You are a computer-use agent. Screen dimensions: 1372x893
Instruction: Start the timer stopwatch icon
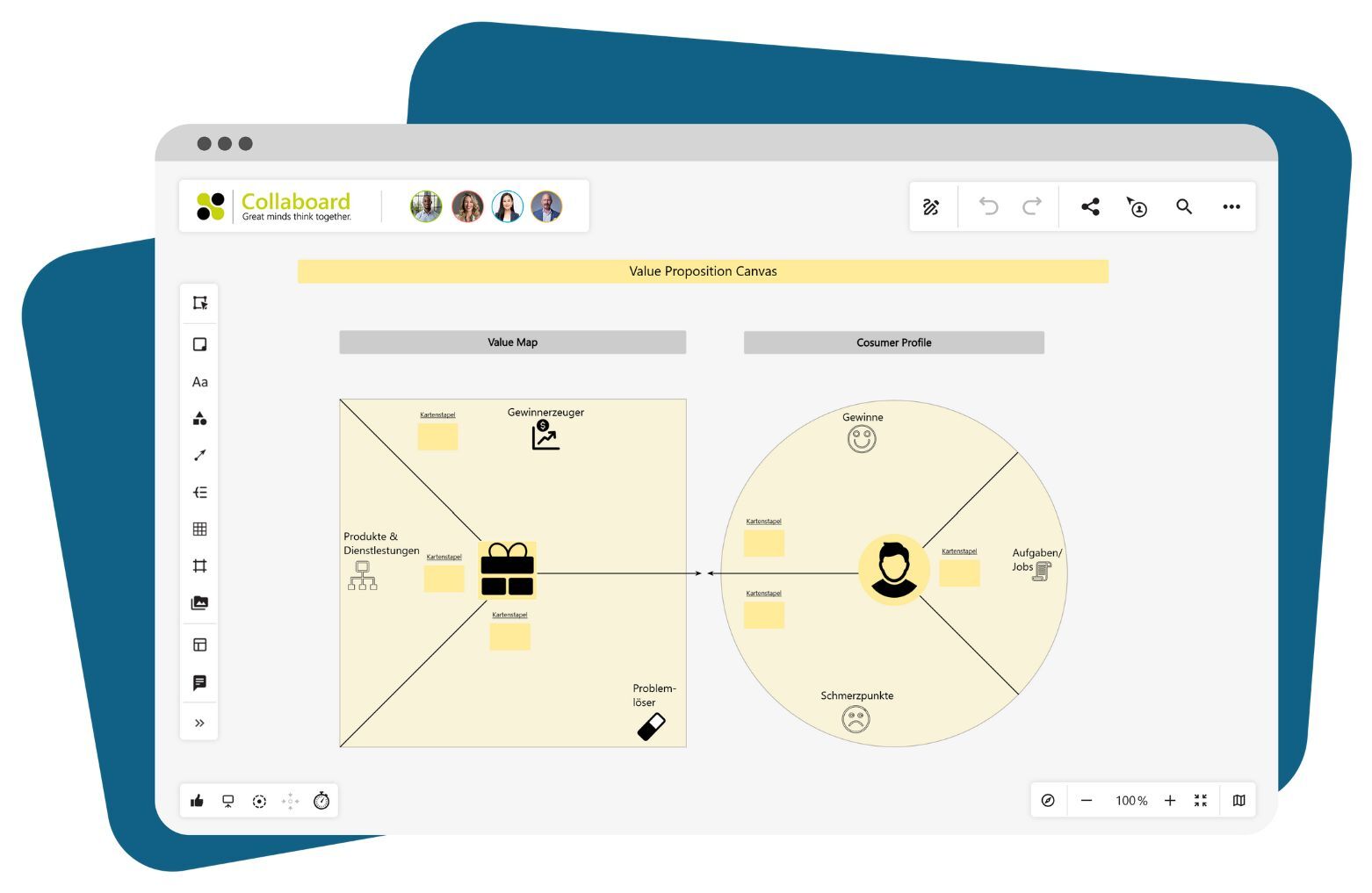tap(321, 801)
